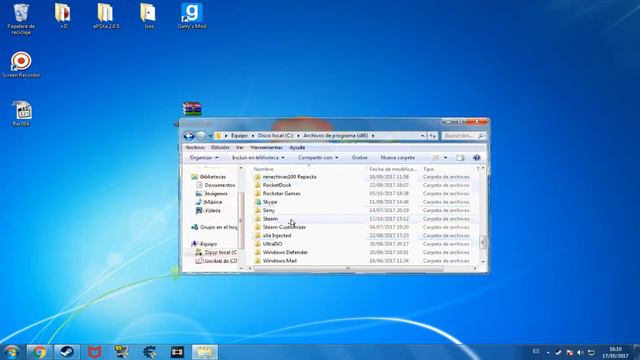This screenshot has height=360, width=640.
Task: Click the file list vertical scrollbar thumb
Action: click(483, 242)
